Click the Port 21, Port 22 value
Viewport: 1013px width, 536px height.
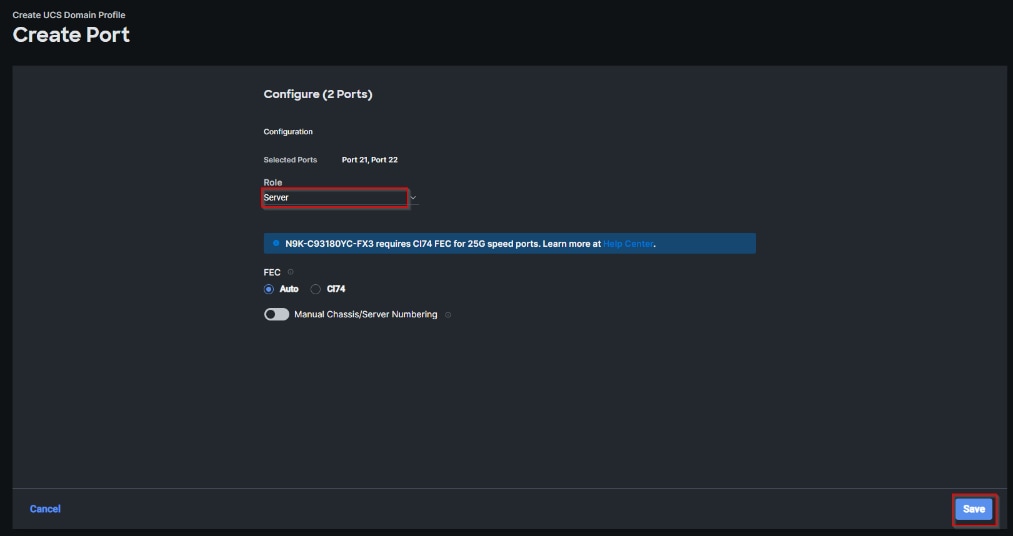click(x=370, y=160)
